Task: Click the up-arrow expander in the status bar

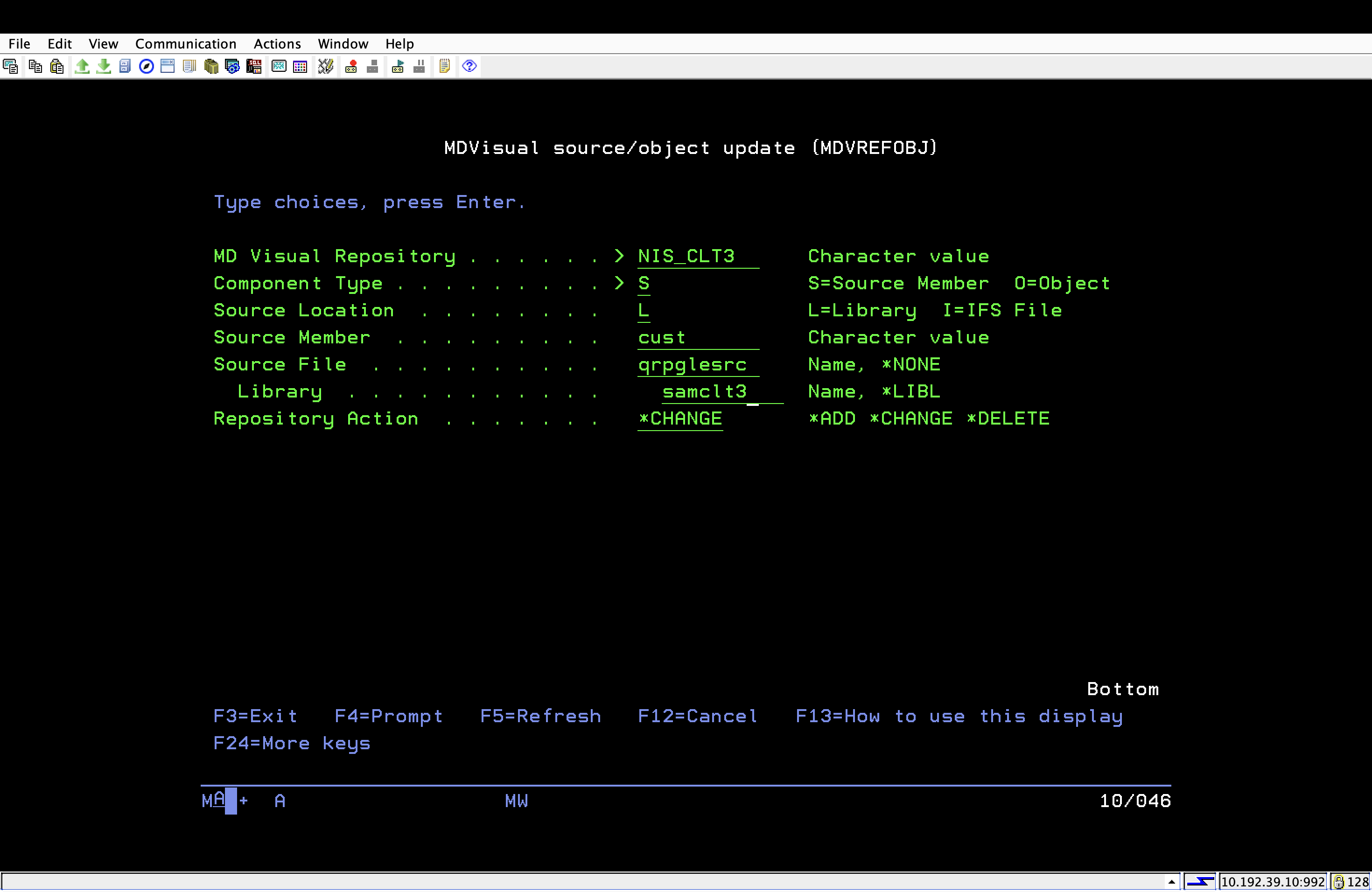Action: click(1171, 882)
